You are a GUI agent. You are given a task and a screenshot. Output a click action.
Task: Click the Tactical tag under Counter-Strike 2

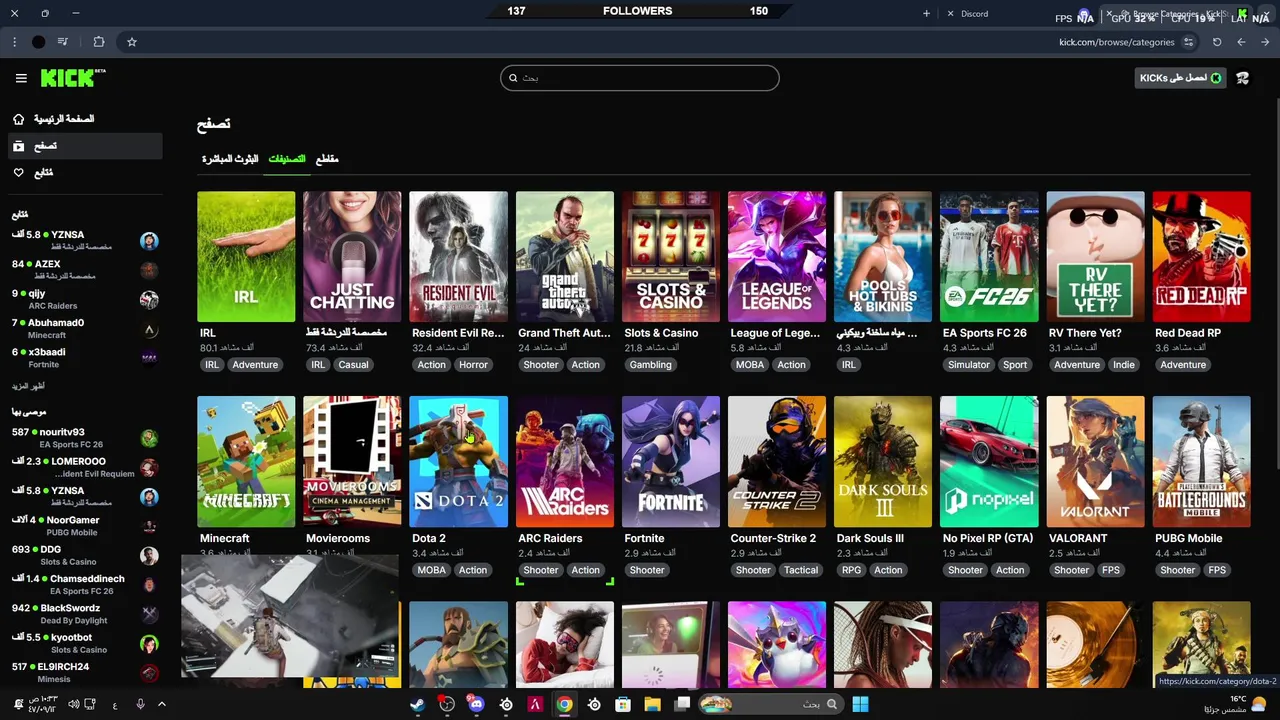[801, 570]
